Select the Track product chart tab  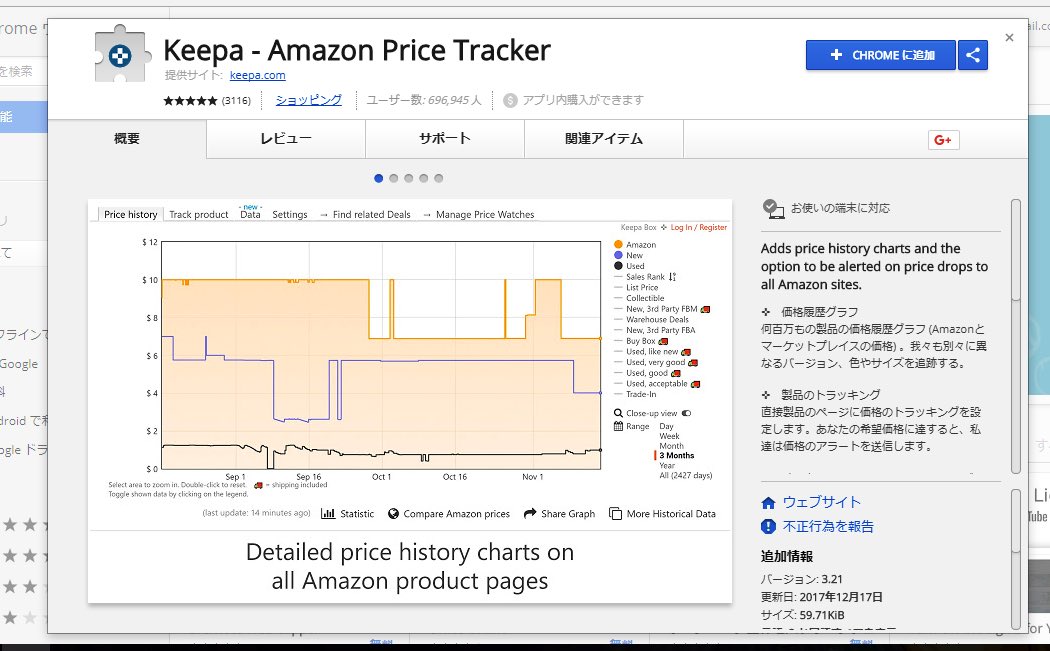[x=199, y=214]
